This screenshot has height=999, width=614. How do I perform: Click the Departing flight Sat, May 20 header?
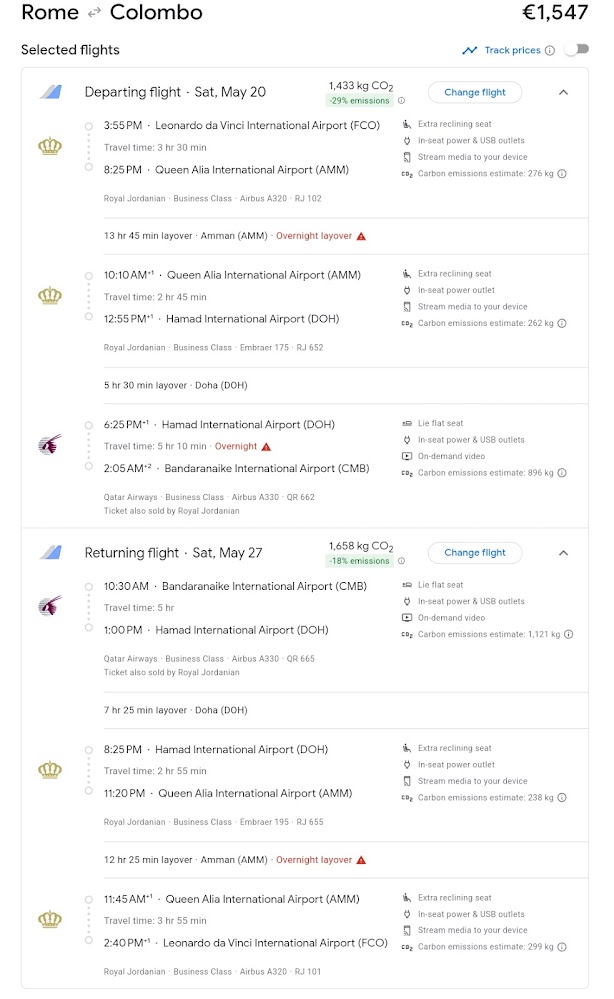tap(175, 92)
